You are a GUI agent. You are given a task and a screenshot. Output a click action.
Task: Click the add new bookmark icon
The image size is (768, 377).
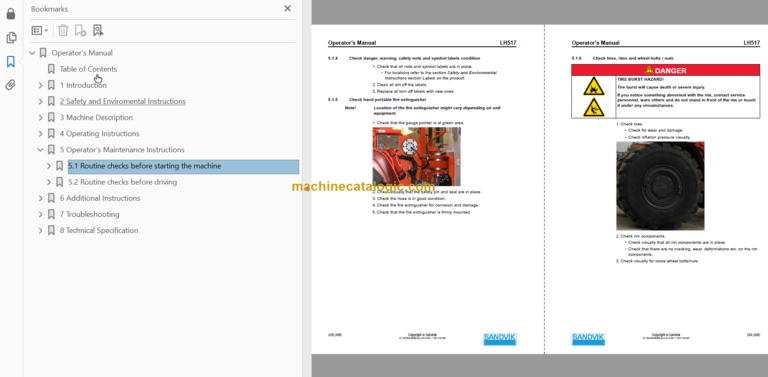click(80, 30)
